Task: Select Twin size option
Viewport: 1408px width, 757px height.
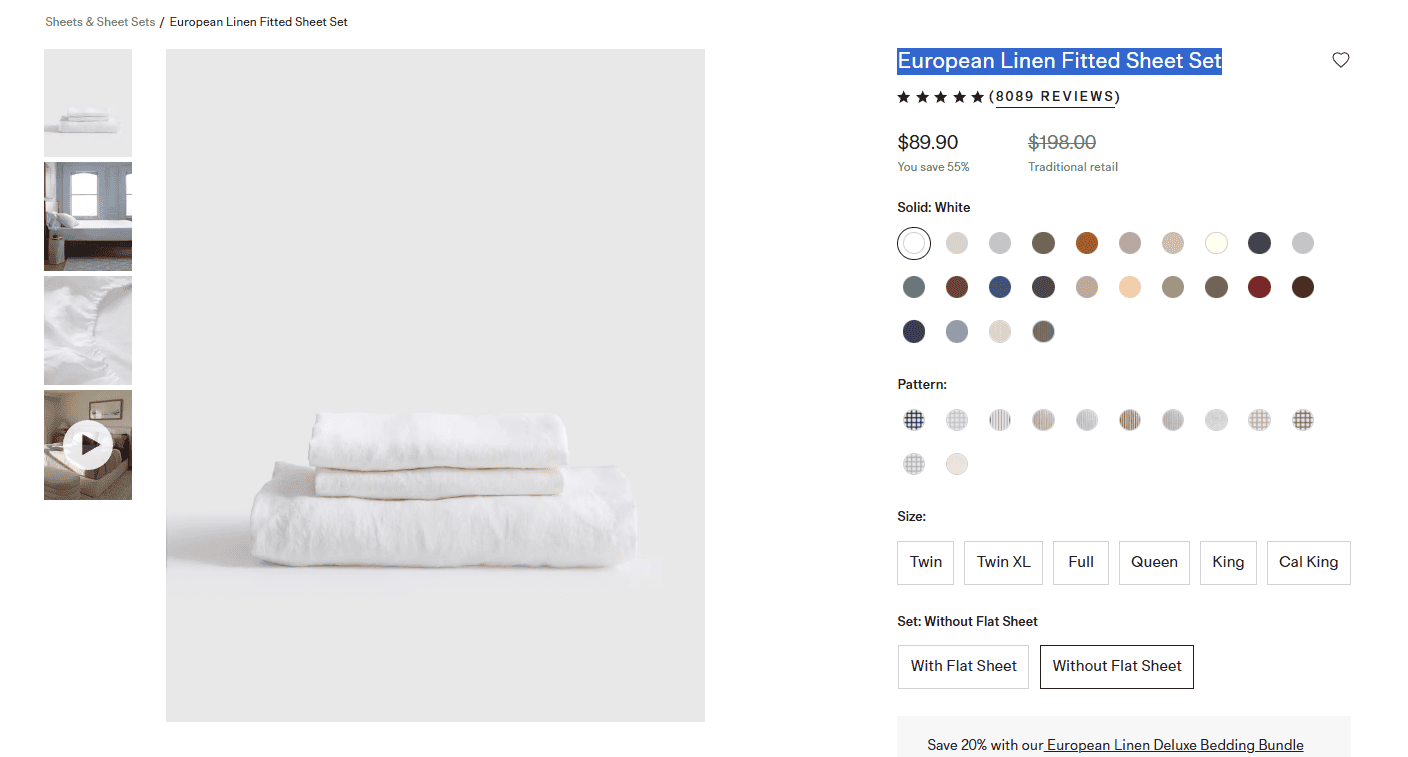Action: point(926,562)
